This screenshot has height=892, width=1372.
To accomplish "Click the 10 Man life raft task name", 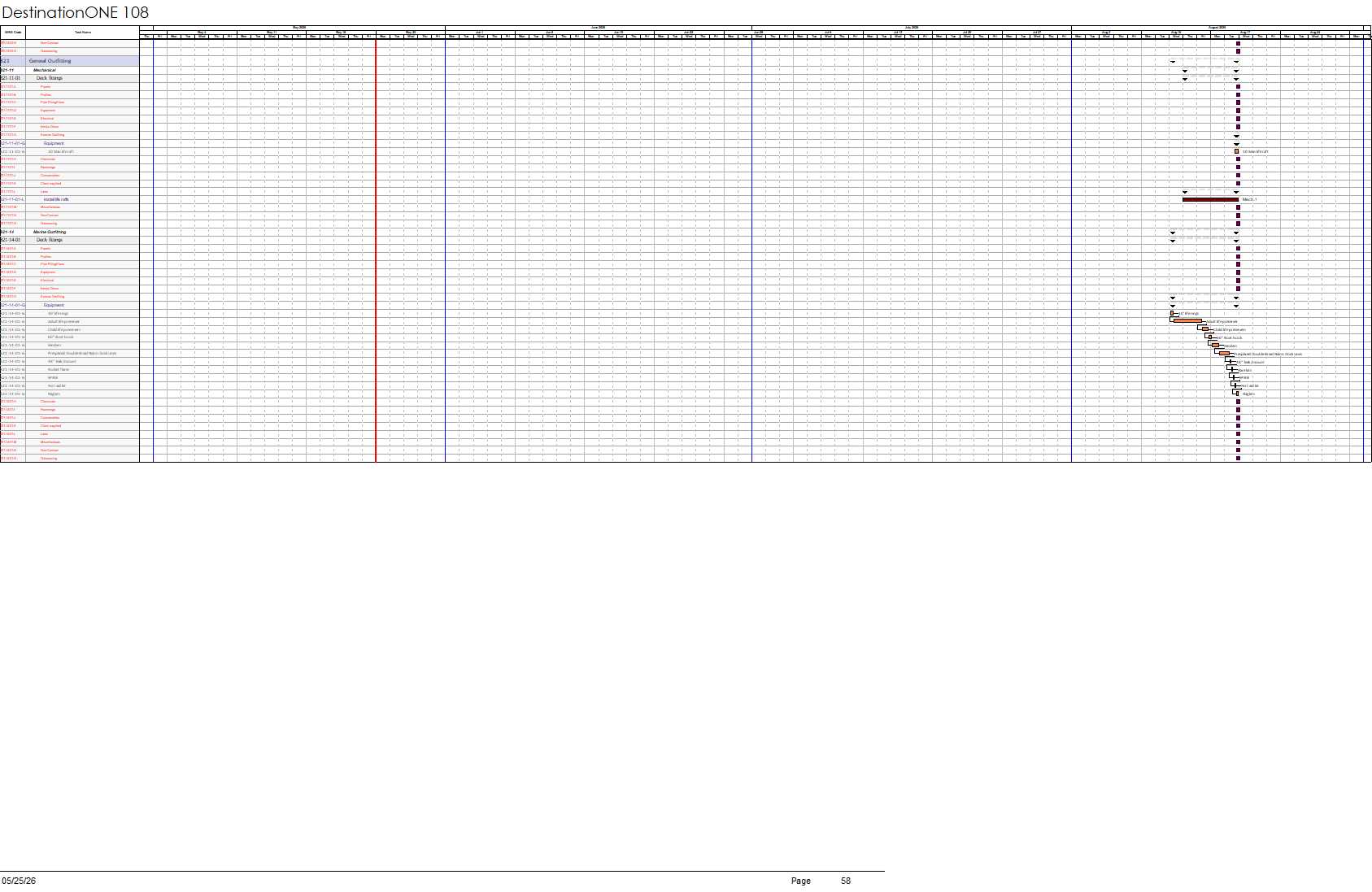I will 61,151.
